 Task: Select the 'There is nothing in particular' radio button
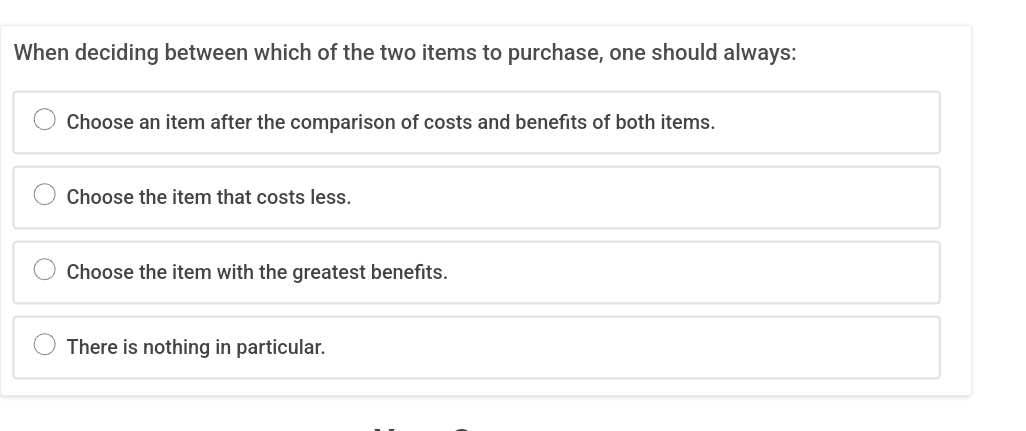click(x=45, y=345)
